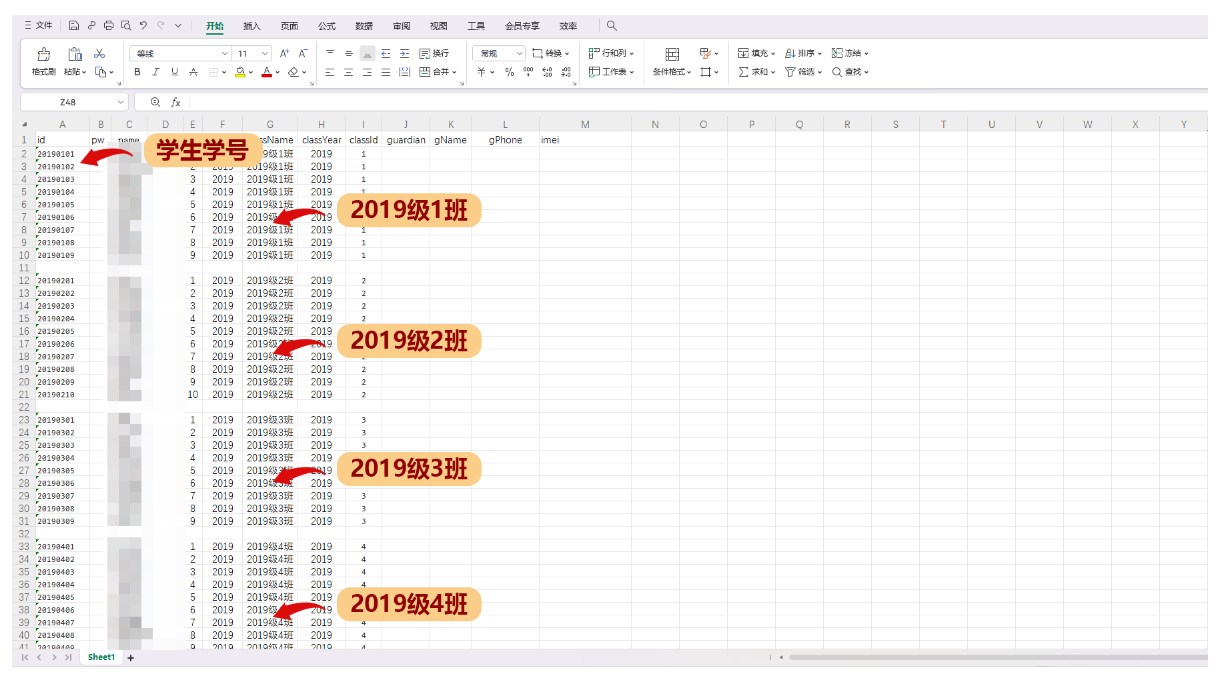This screenshot has width=1223, height=681.
Task: Click the Format Painter (格式刷) icon
Action: point(43,54)
